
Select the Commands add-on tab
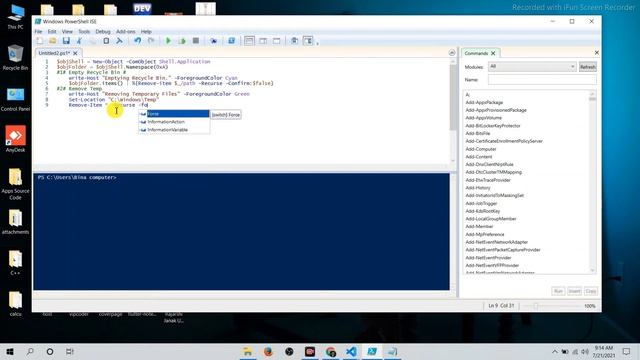[476, 53]
